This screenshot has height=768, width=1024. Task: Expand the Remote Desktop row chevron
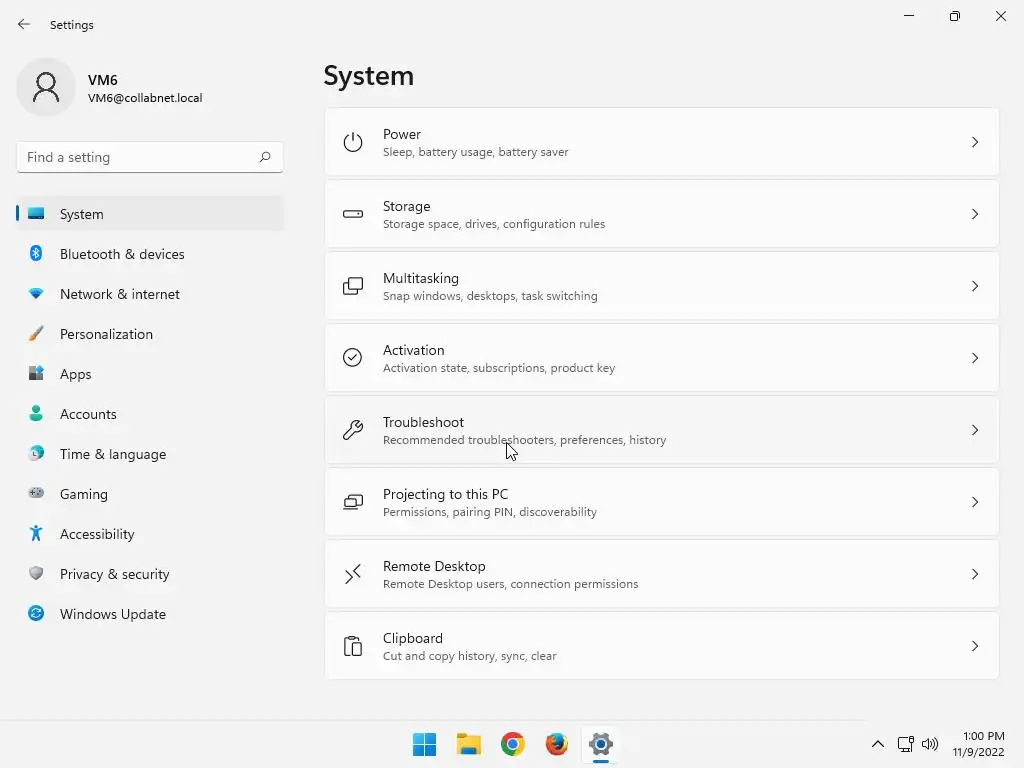pos(974,574)
